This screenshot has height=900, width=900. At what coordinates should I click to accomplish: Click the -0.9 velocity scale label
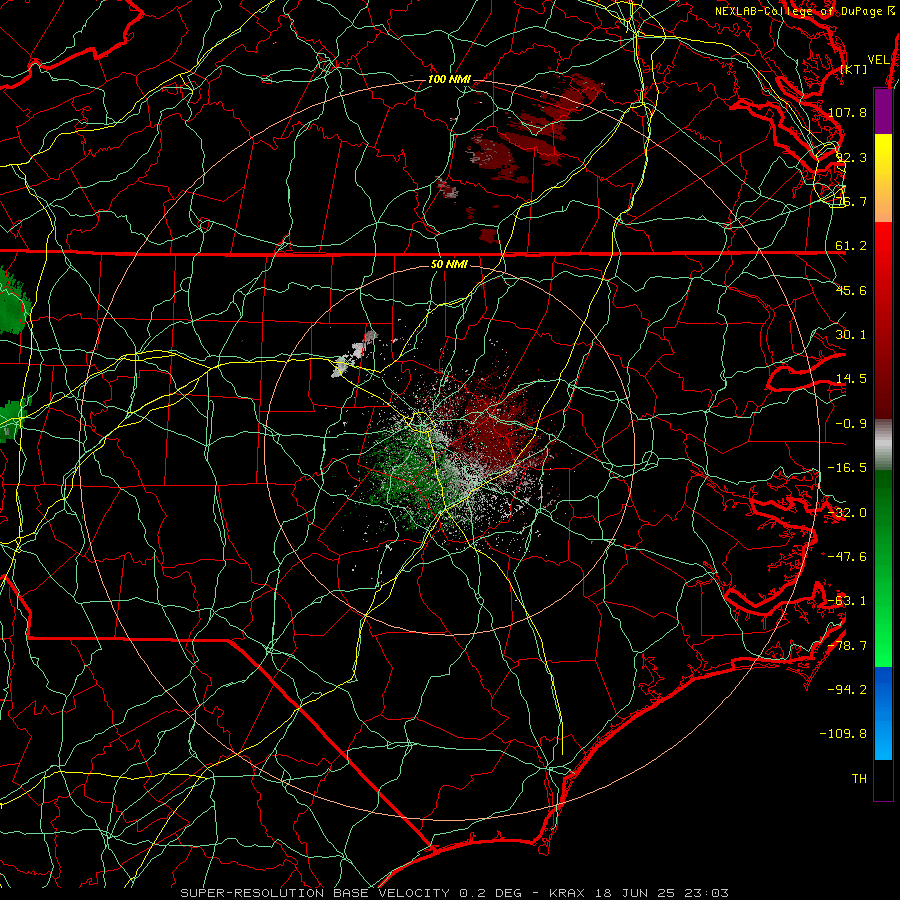[x=851, y=424]
